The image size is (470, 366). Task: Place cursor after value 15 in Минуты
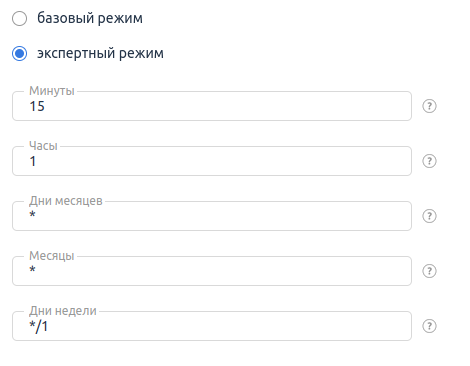[47, 106]
